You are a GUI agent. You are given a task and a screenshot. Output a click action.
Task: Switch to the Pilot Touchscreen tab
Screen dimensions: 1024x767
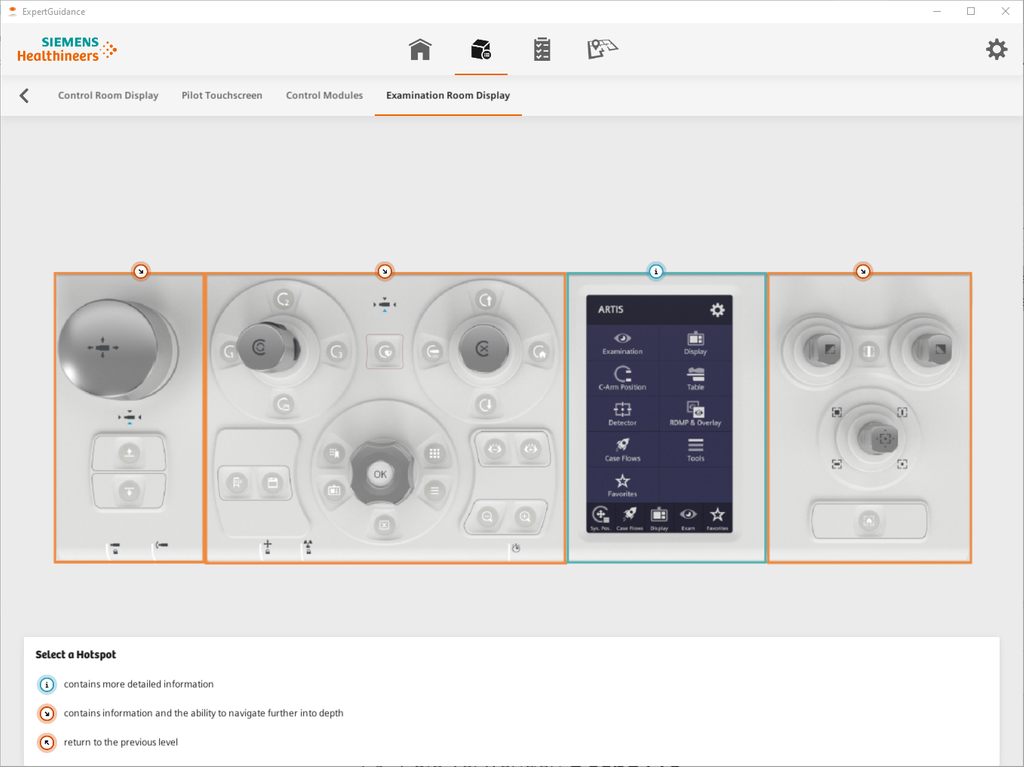tap(221, 95)
